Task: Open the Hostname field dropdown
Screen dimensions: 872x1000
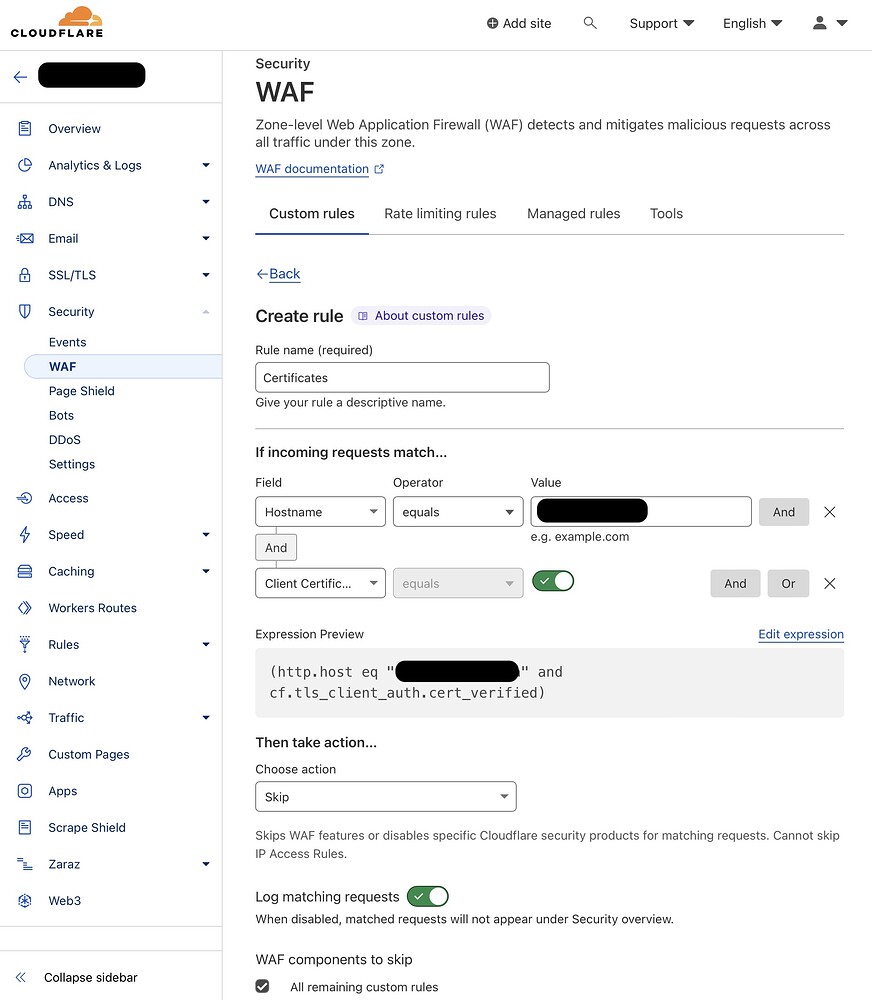Action: (x=319, y=511)
